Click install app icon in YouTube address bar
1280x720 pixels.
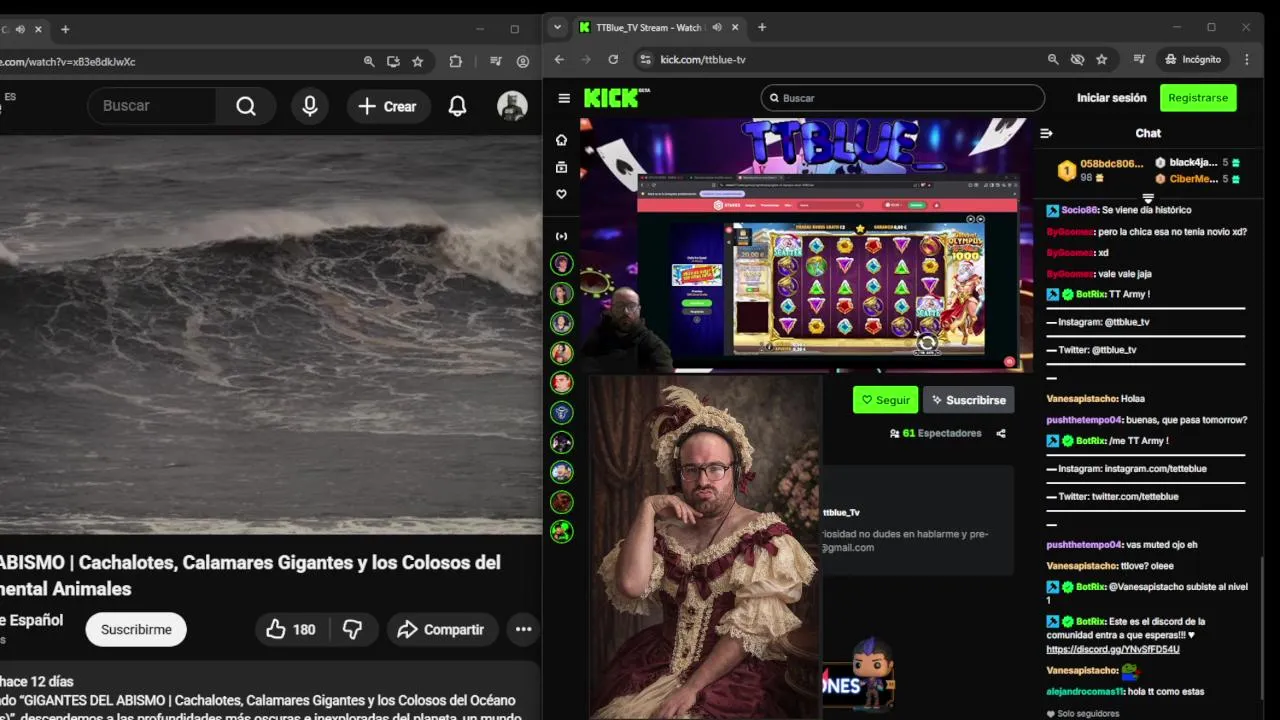pos(393,62)
